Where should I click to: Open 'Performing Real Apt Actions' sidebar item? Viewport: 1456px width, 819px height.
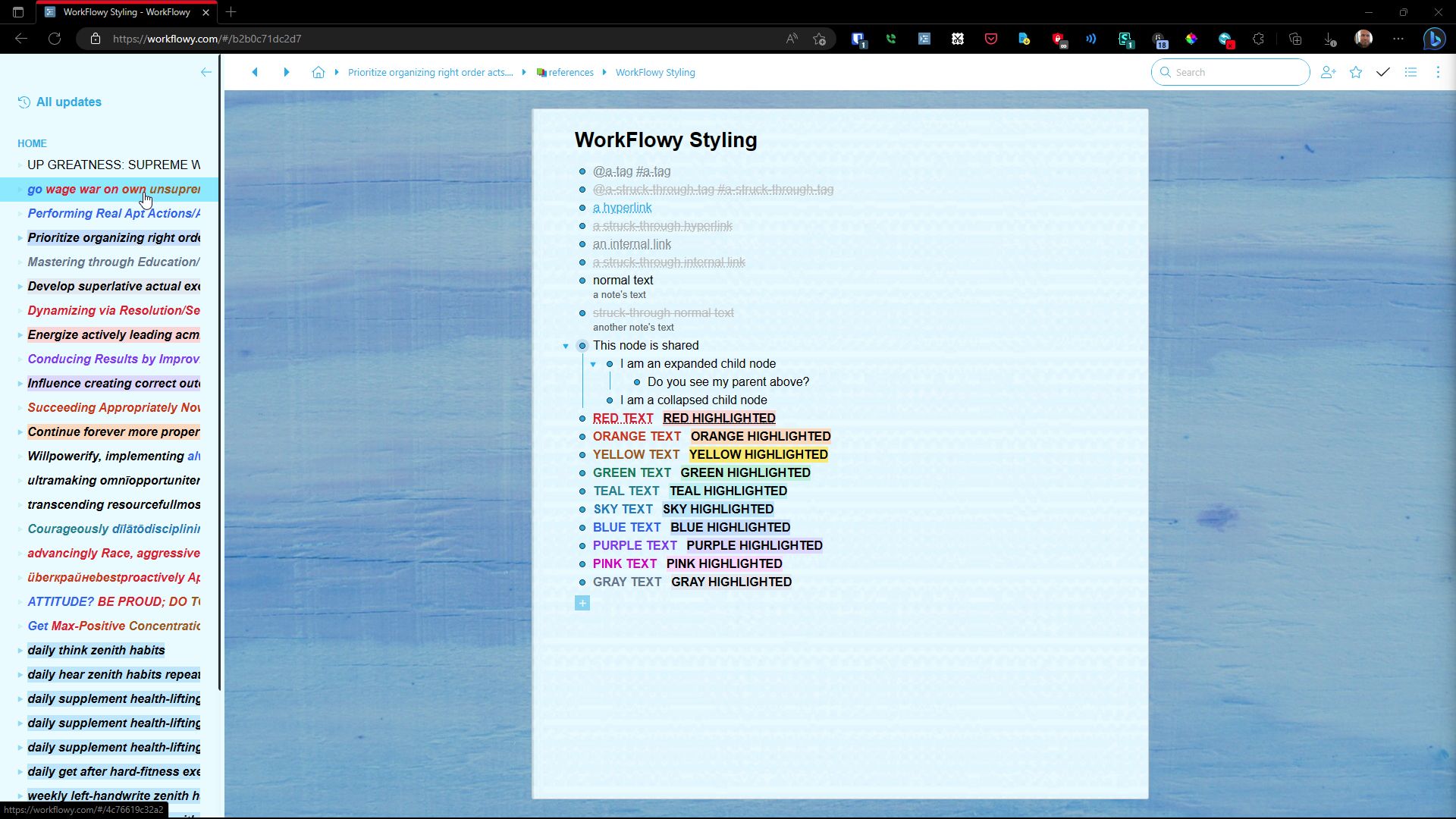pyautogui.click(x=114, y=214)
